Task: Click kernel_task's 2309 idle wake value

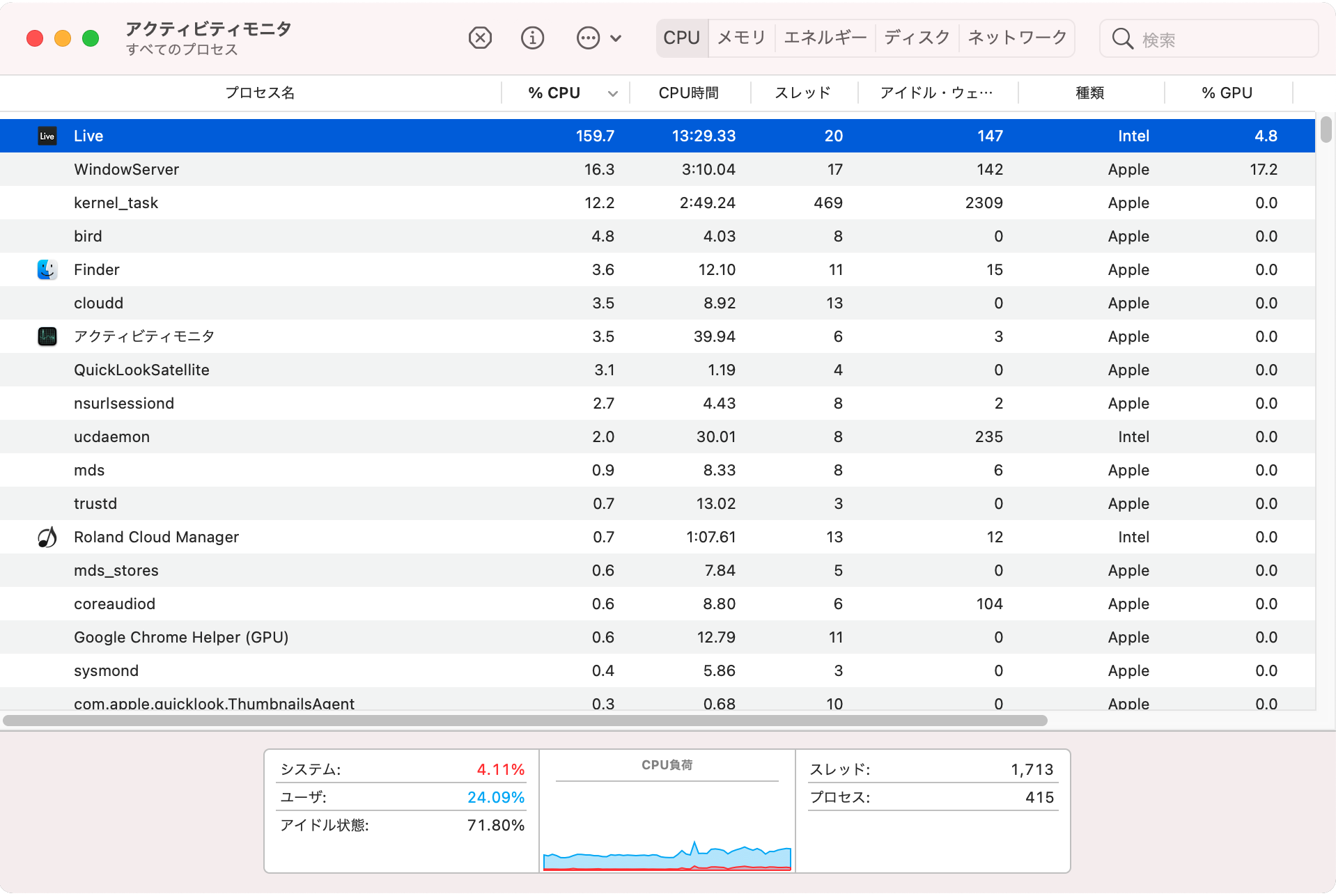Action: click(984, 203)
